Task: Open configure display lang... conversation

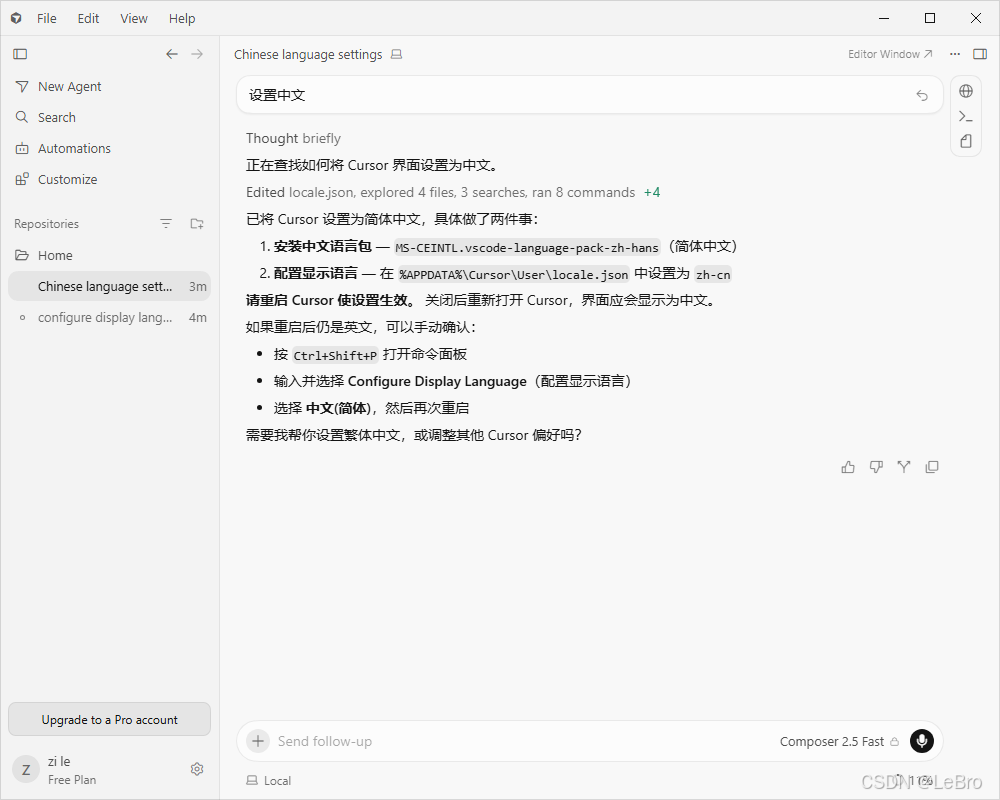Action: pyautogui.click(x=109, y=318)
